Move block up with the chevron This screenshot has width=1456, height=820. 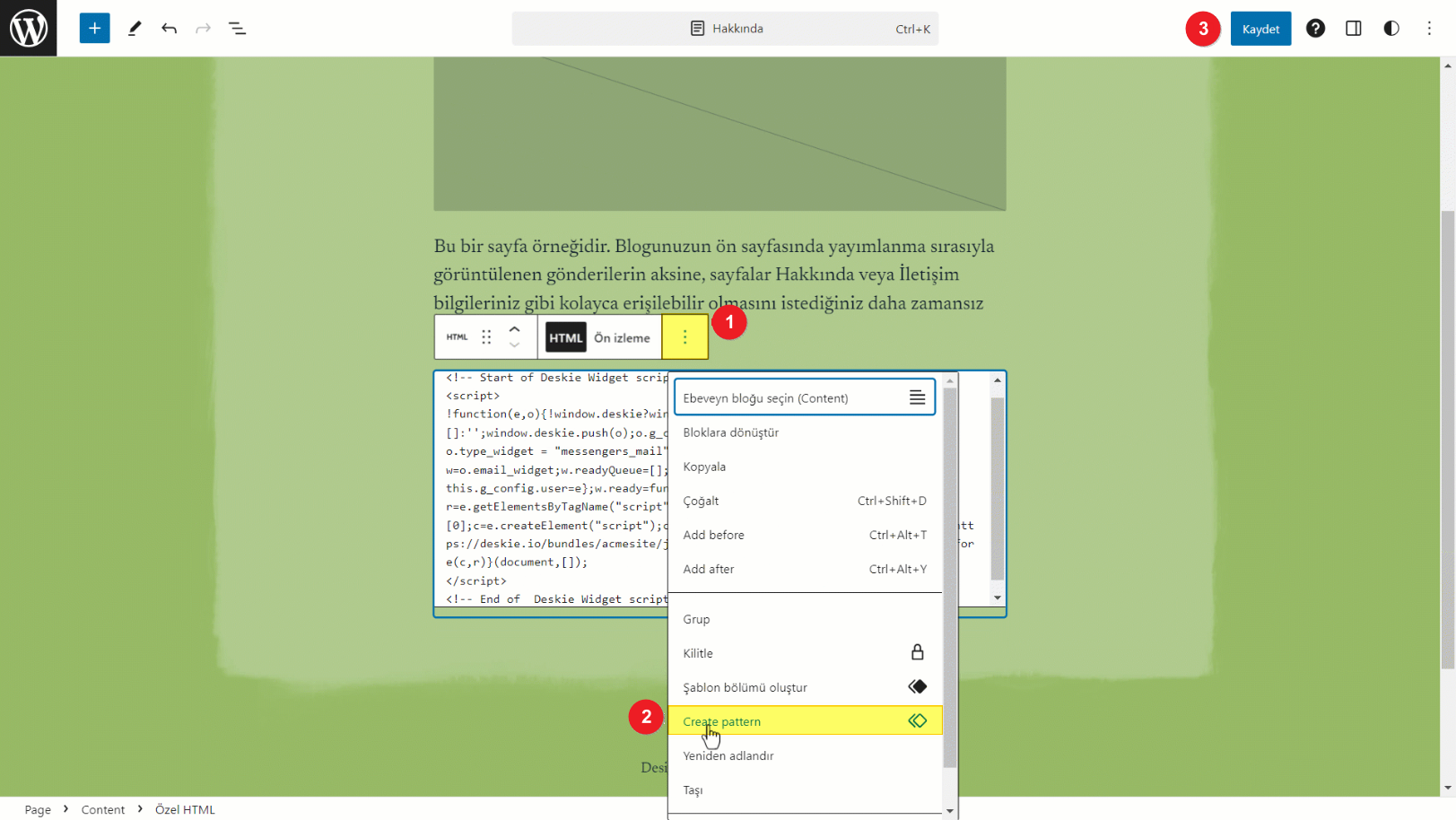514,329
